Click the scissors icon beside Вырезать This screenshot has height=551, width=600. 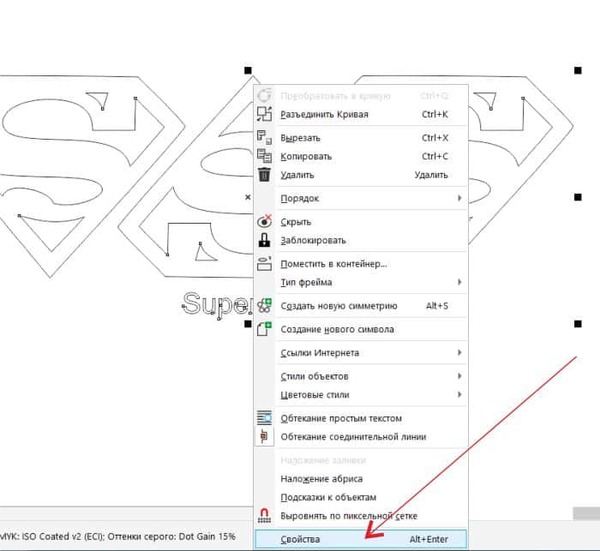click(264, 137)
